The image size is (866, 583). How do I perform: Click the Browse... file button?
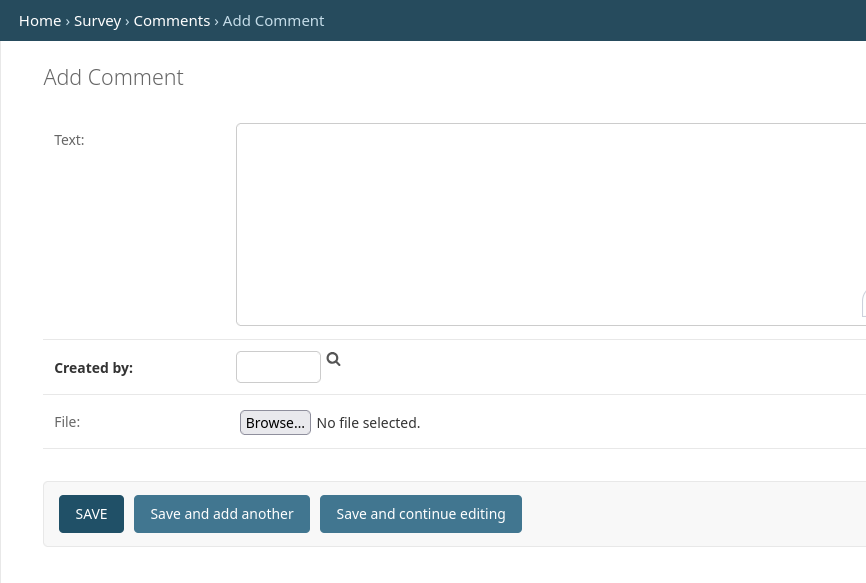pos(275,423)
